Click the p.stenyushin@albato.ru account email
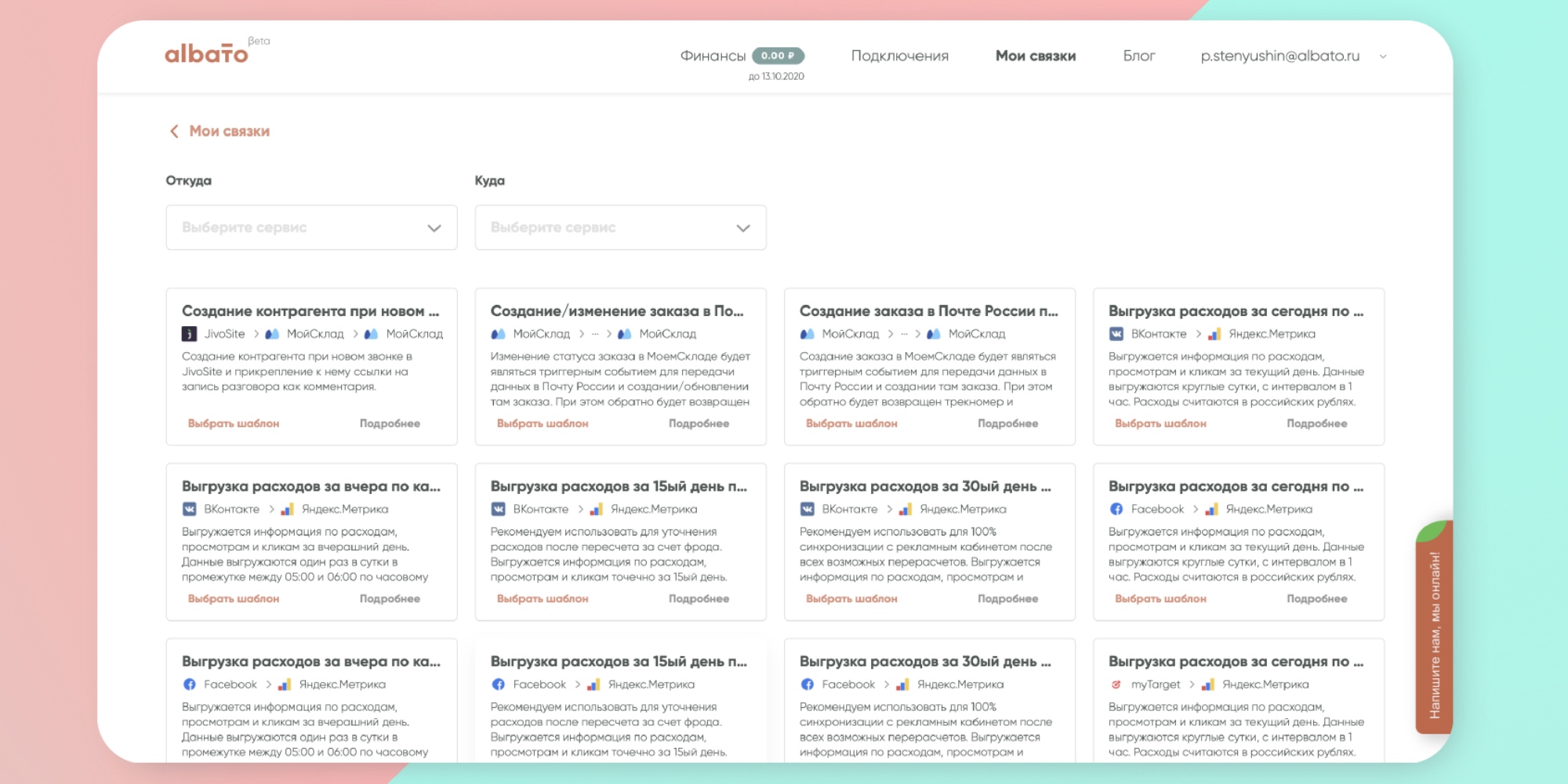Image resolution: width=1568 pixels, height=784 pixels. tap(1280, 56)
